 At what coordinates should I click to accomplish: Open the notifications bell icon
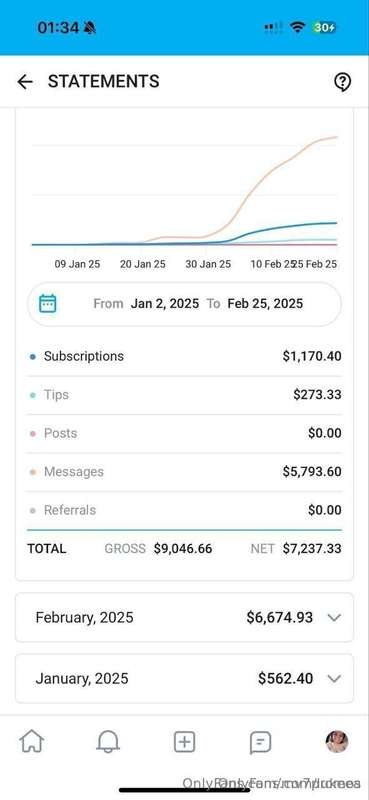tap(108, 741)
